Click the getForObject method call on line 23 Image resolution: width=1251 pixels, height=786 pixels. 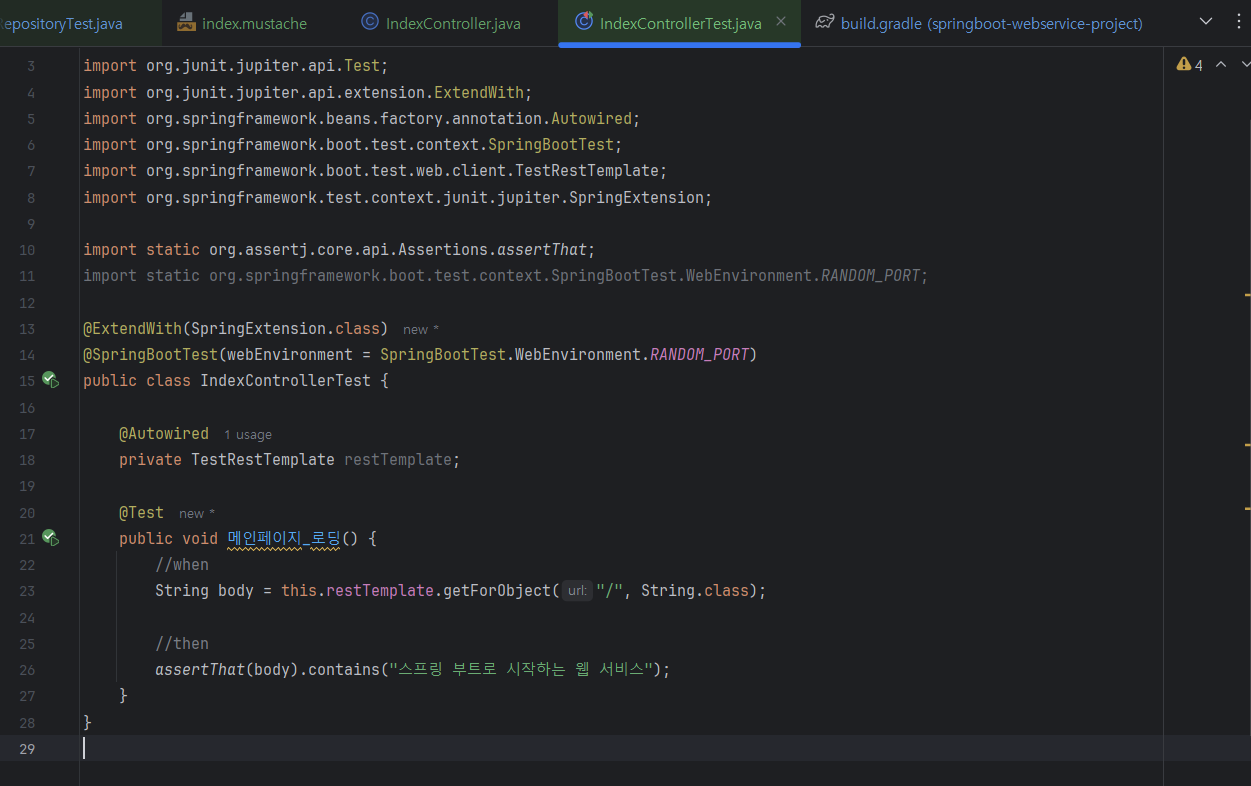(497, 590)
